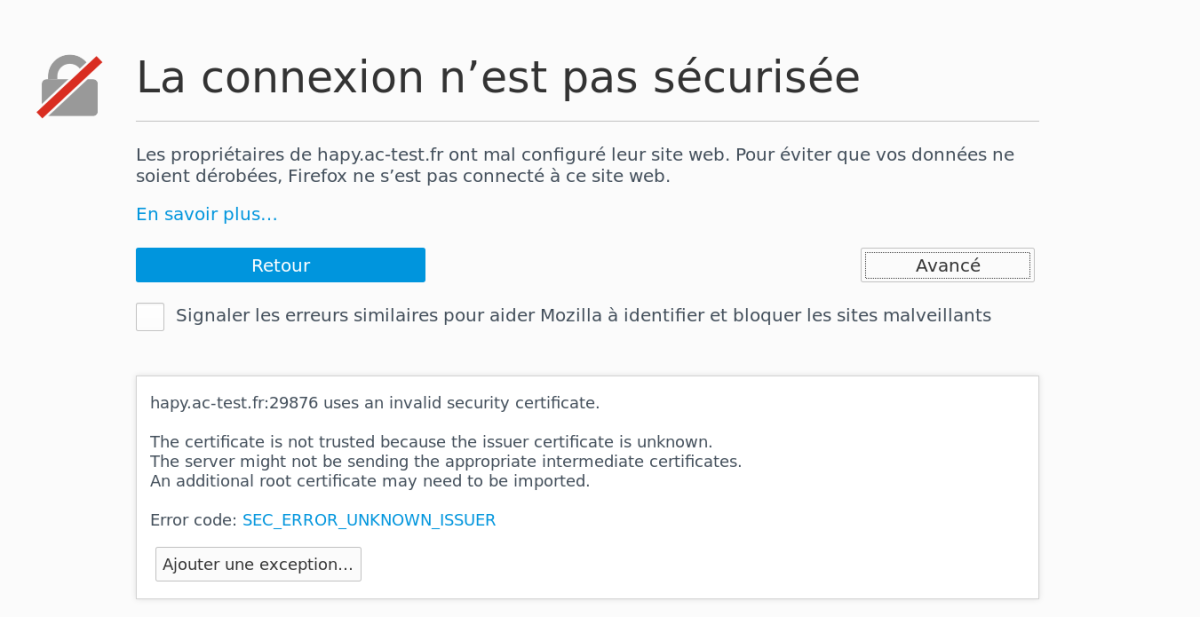Click the 'appropriate intermediate certificates' sentence
The height and width of the screenshot is (617, 1200).
click(x=446, y=461)
